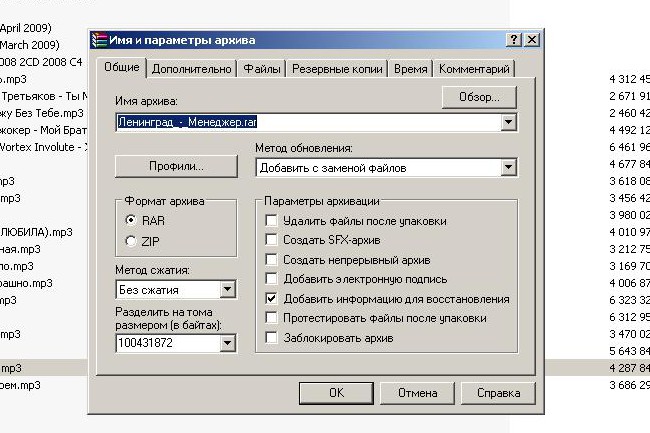Click file row ending рашно.mp3 behind dialog
The height and width of the screenshot is (433, 650).
point(26,283)
